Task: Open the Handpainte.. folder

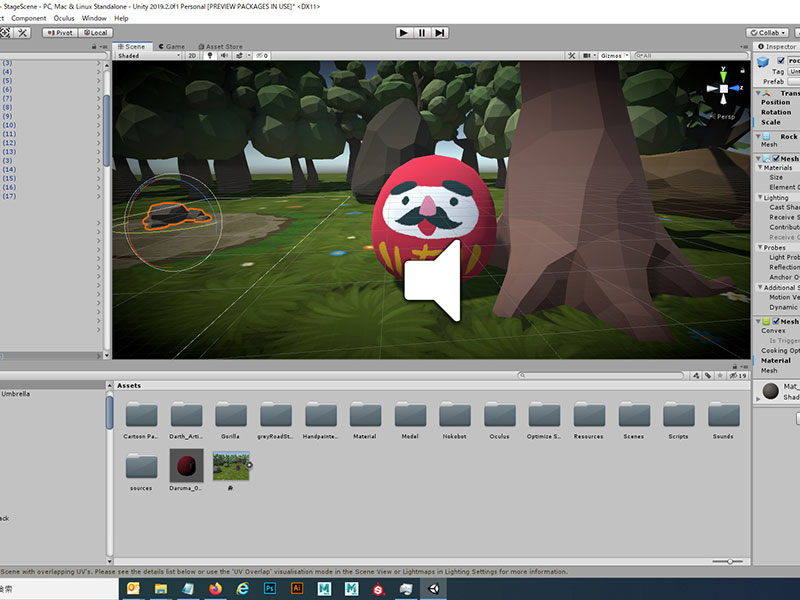Action: (320, 420)
